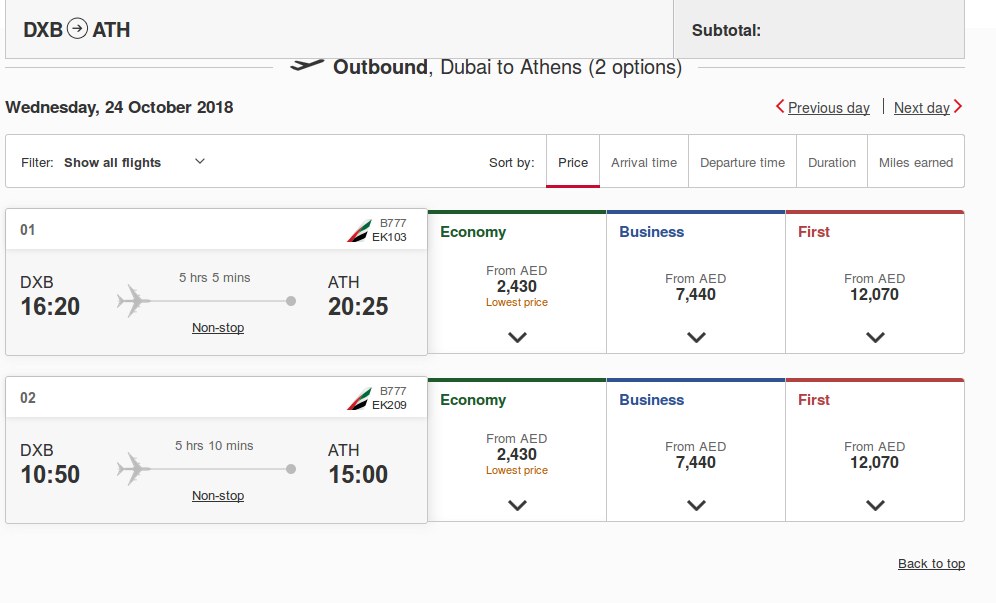The height and width of the screenshot is (603, 996).
Task: Sort flights by Duration
Action: pos(832,162)
